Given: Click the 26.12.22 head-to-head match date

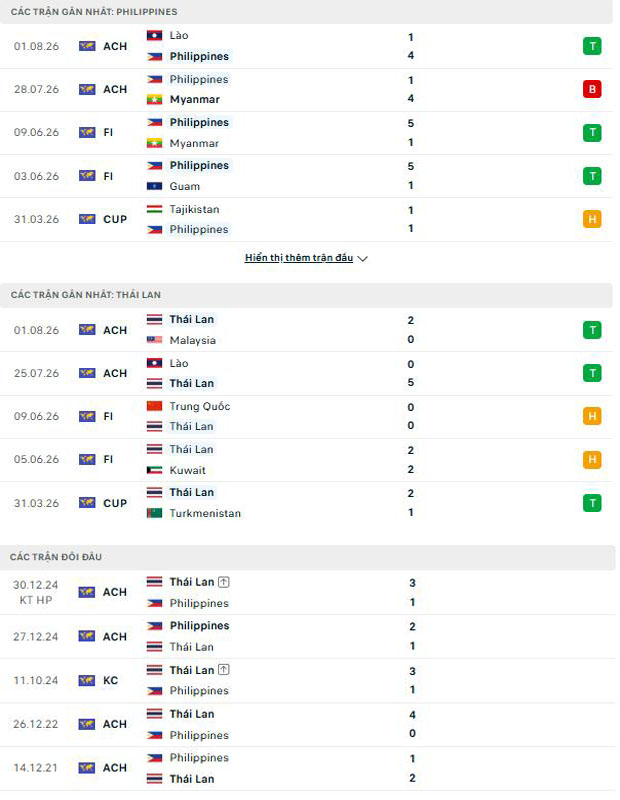Looking at the screenshot, I should pos(36,724).
